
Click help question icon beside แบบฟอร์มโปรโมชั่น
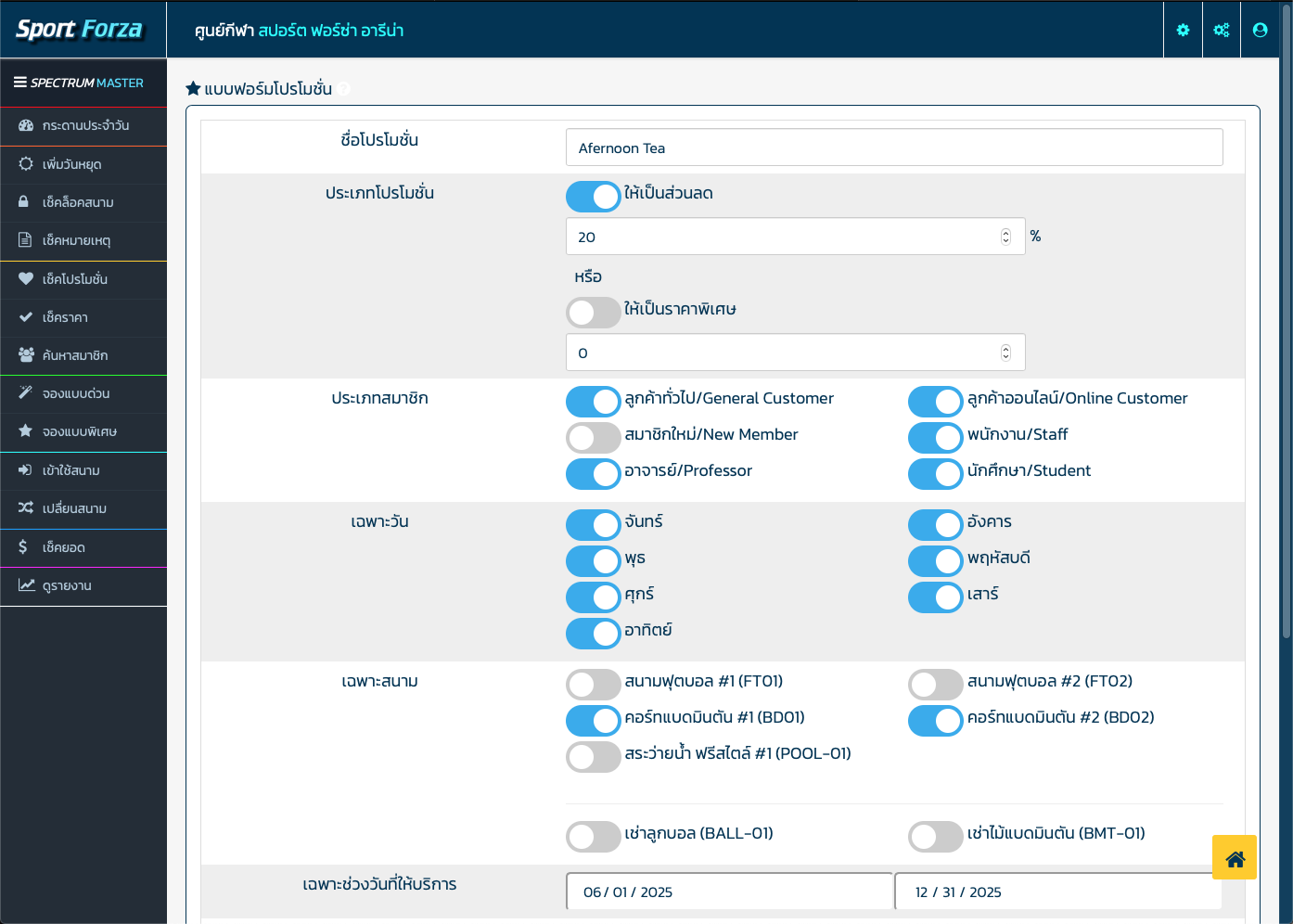pyautogui.click(x=343, y=89)
